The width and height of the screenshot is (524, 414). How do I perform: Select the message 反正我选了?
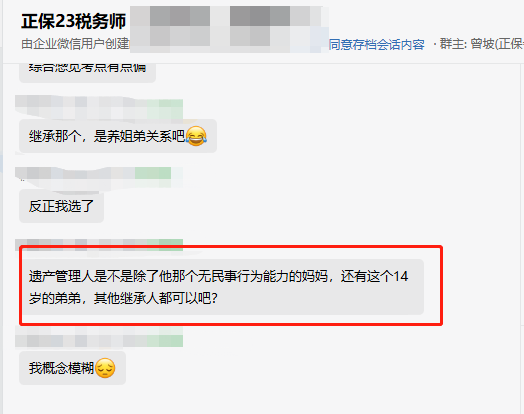[61, 206]
